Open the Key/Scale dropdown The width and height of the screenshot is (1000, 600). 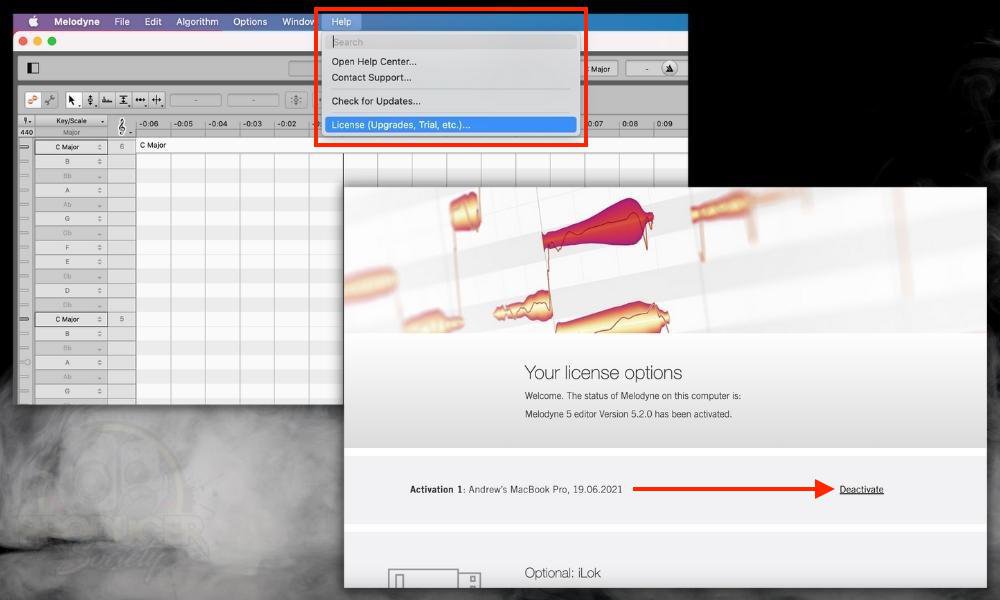[x=71, y=121]
